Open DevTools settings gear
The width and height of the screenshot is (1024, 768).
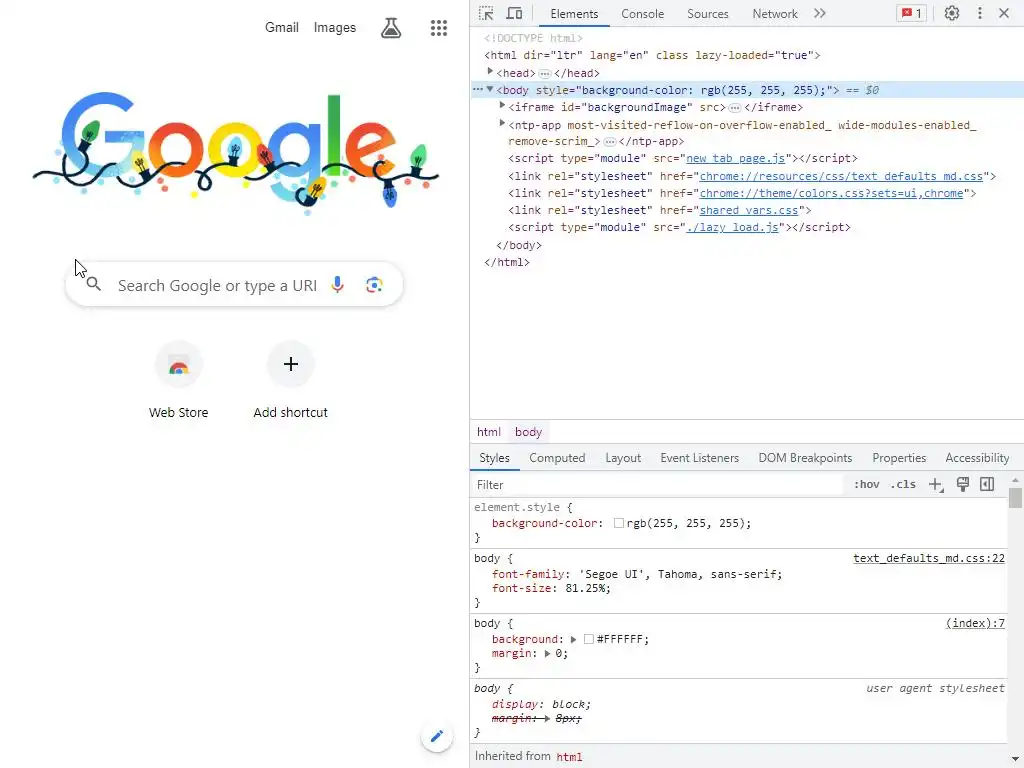pyautogui.click(x=952, y=13)
